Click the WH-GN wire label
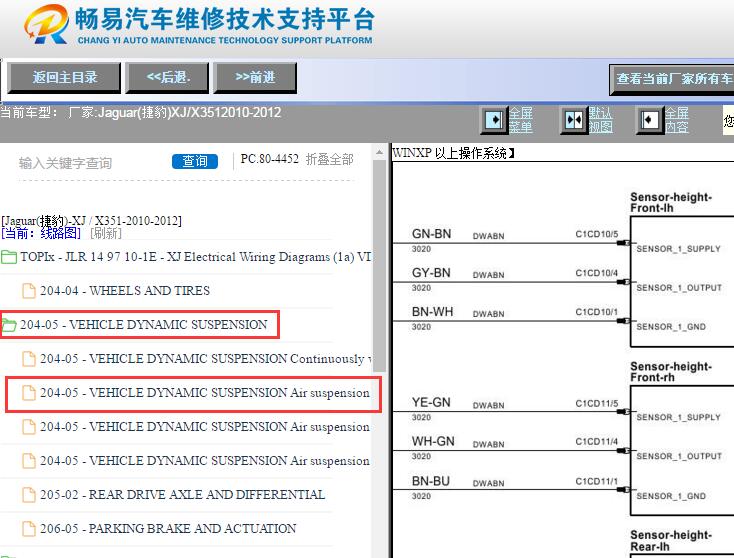 pos(433,441)
